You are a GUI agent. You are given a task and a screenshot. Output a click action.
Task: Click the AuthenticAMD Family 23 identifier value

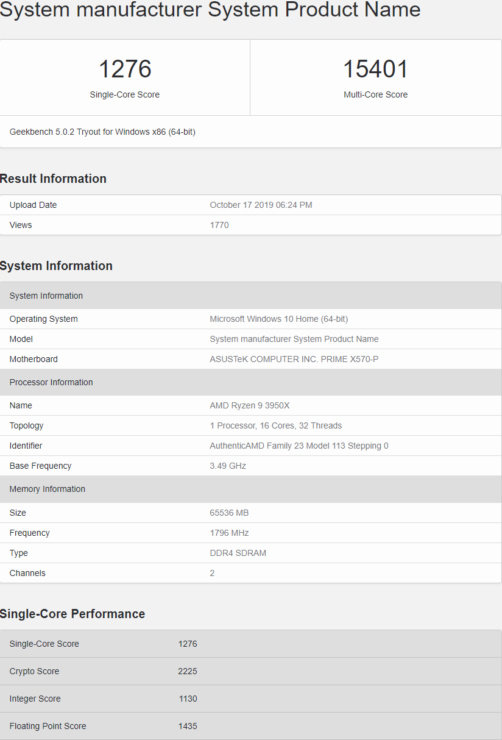tap(299, 446)
